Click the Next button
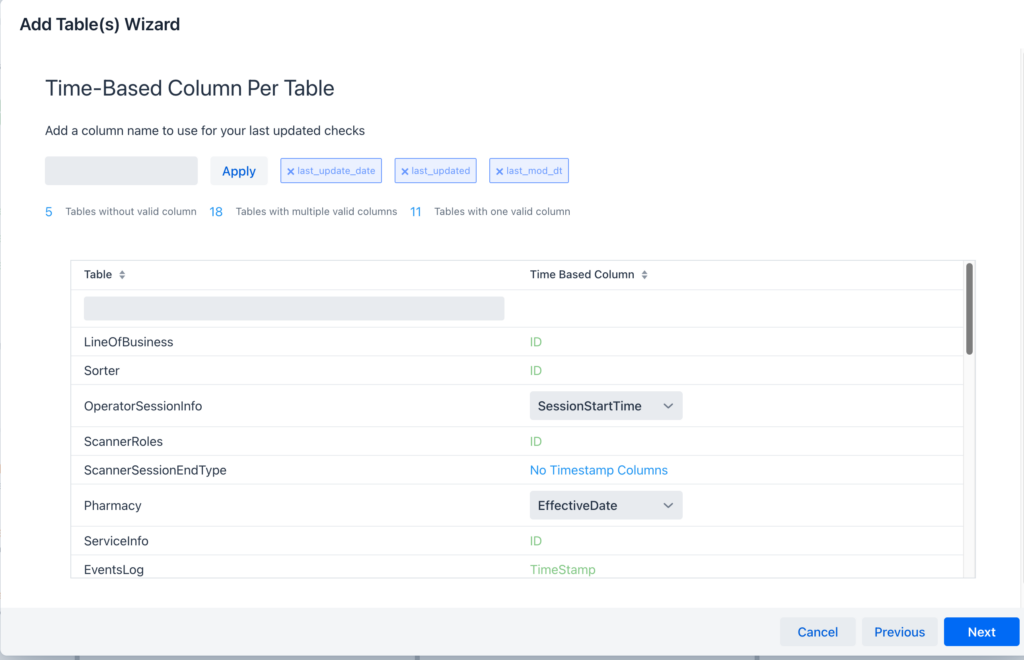Screen dimensions: 1024x660 pos(980,632)
